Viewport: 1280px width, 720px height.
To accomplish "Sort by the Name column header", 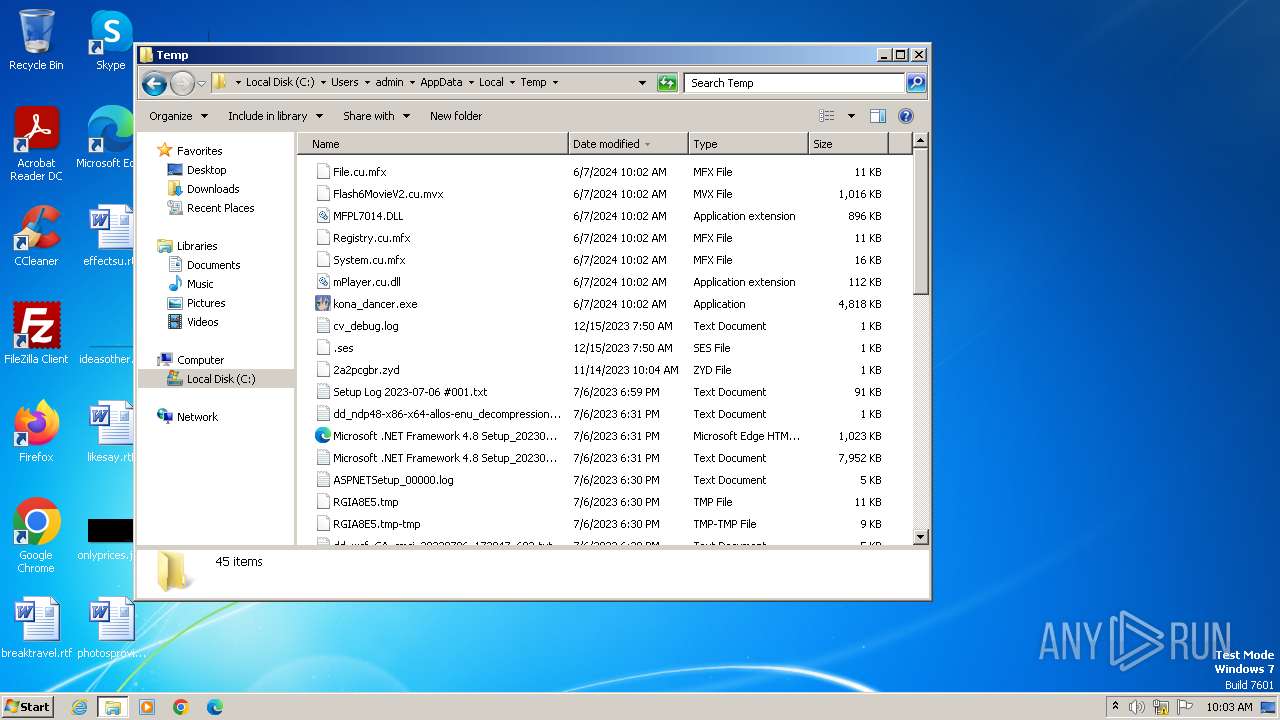I will click(433, 144).
